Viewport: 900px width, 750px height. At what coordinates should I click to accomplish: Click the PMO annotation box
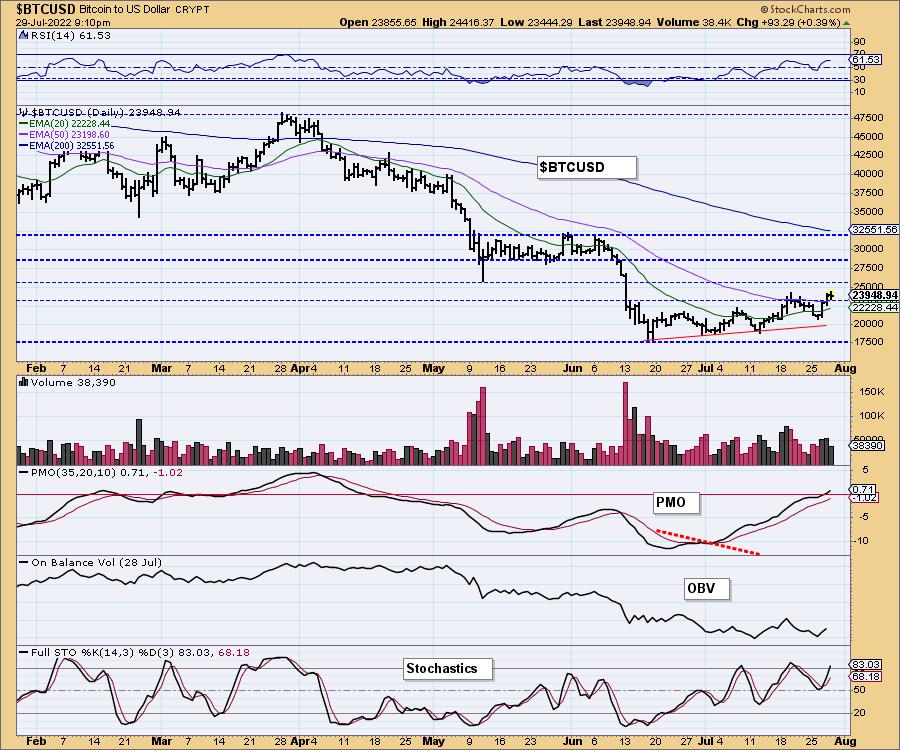coord(677,503)
